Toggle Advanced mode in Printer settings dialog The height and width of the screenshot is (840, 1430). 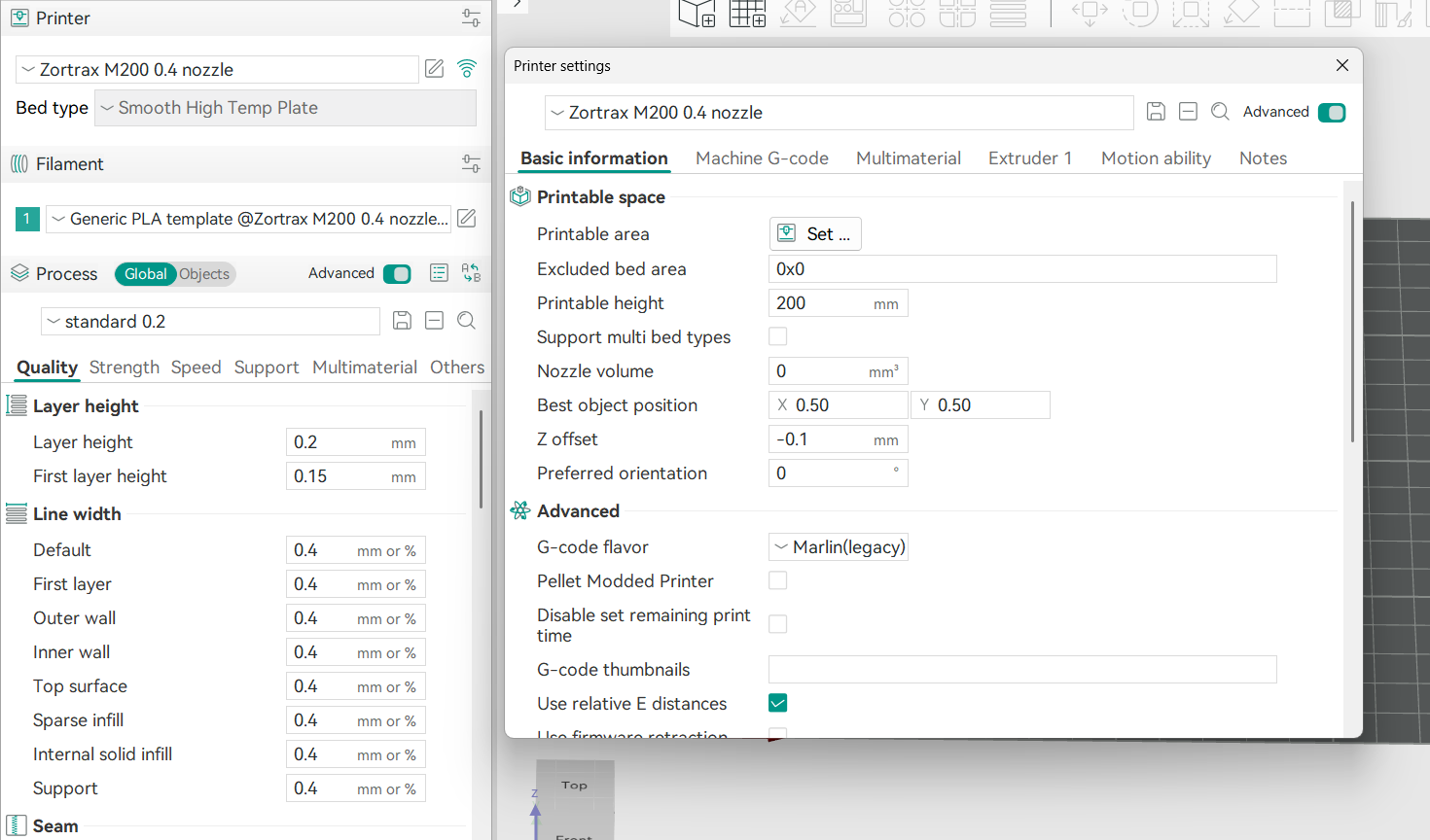[x=1331, y=113]
